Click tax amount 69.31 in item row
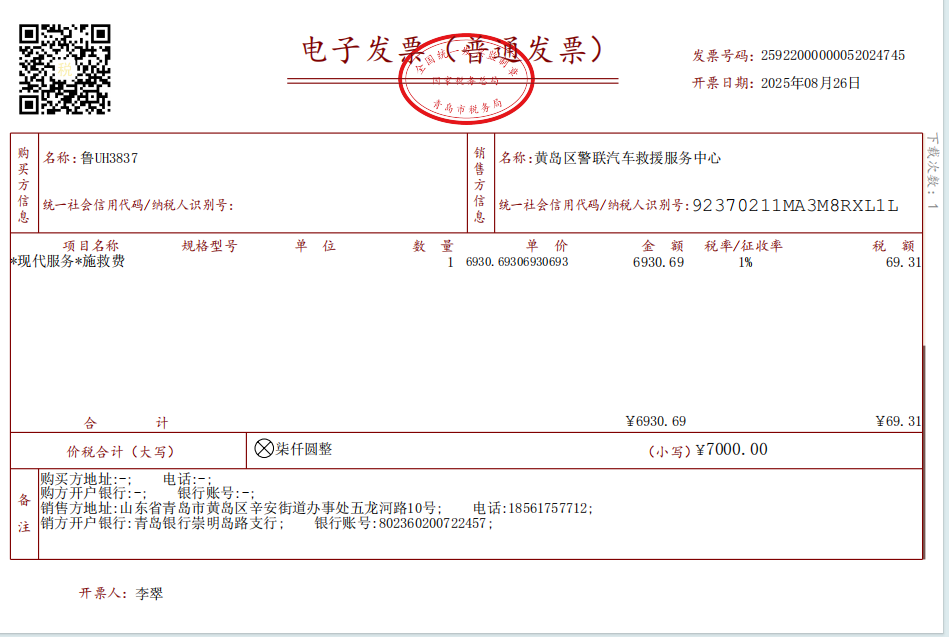 (902, 262)
